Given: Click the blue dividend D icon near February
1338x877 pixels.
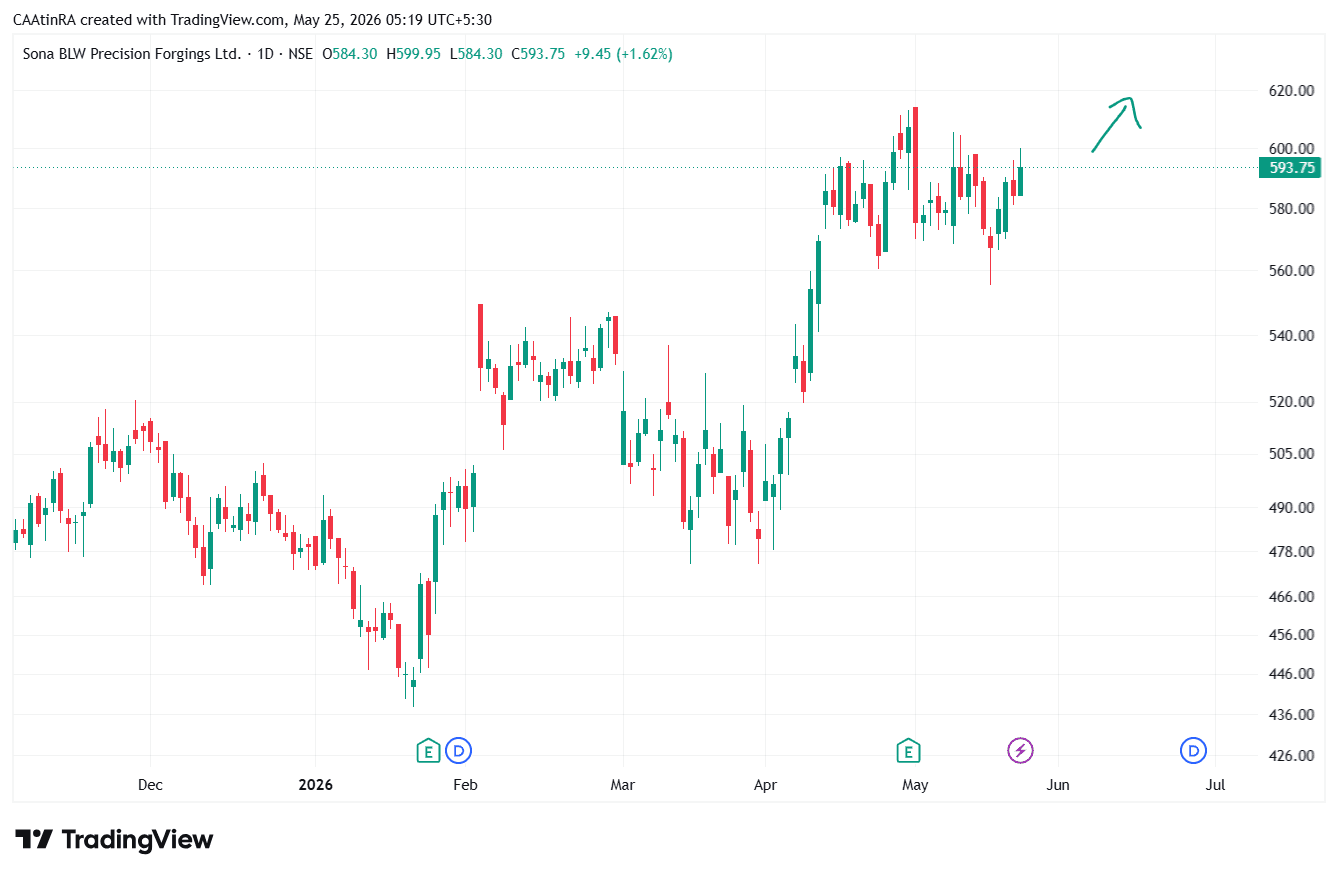Looking at the screenshot, I should (459, 750).
